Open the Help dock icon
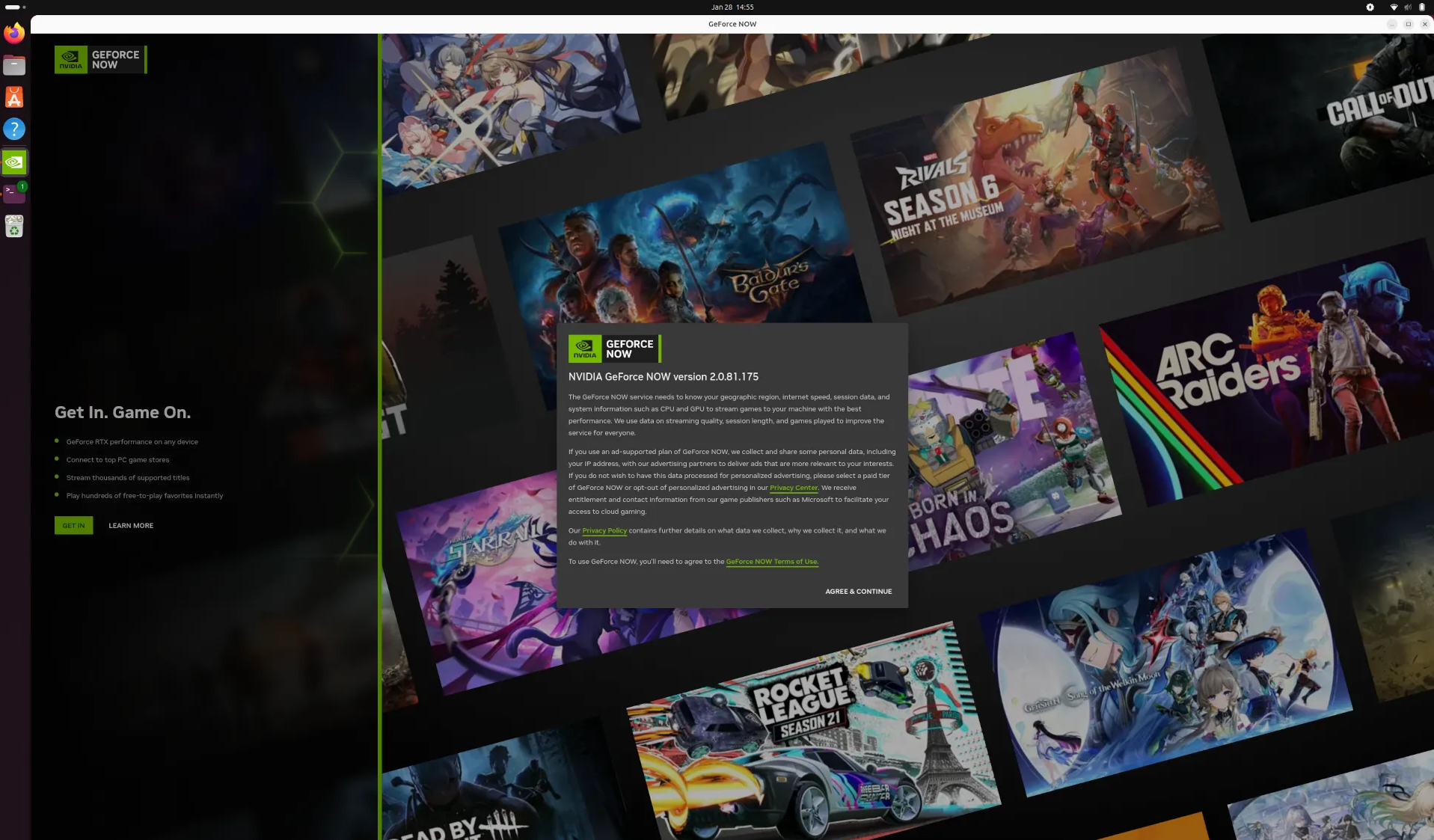Viewport: 1434px width, 840px height. [14, 129]
